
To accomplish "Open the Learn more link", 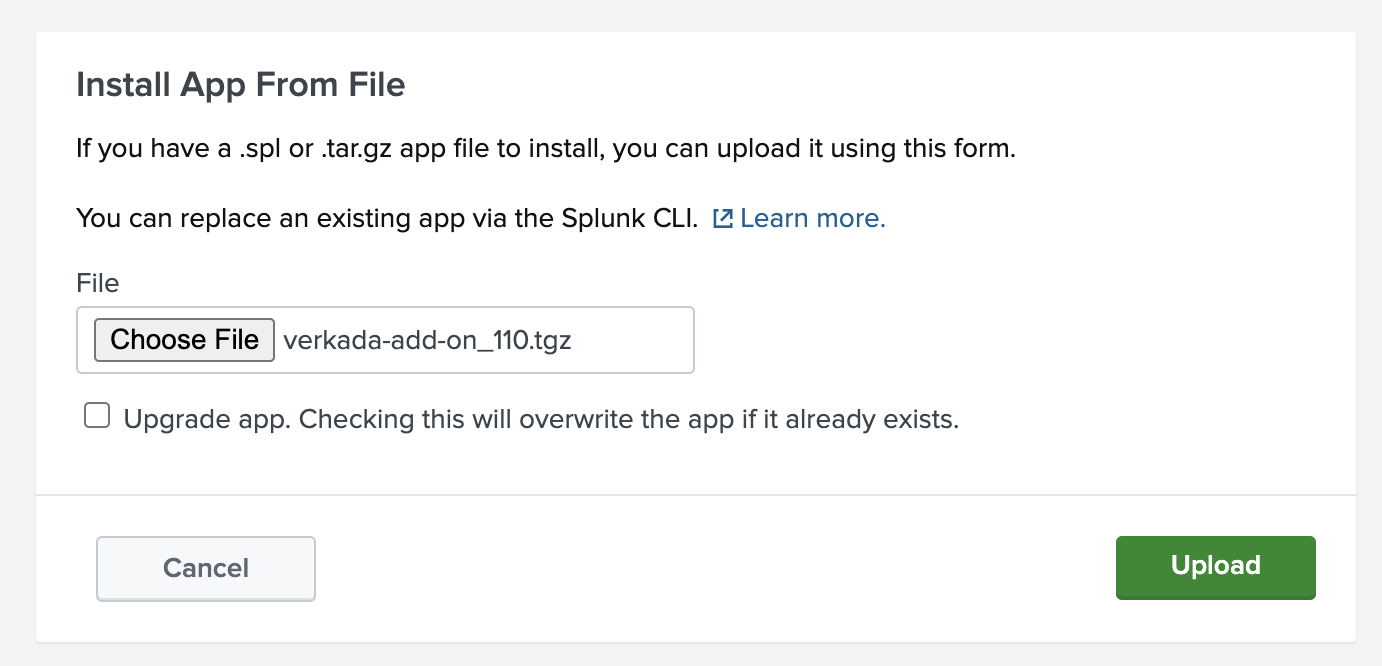I will (x=812, y=218).
